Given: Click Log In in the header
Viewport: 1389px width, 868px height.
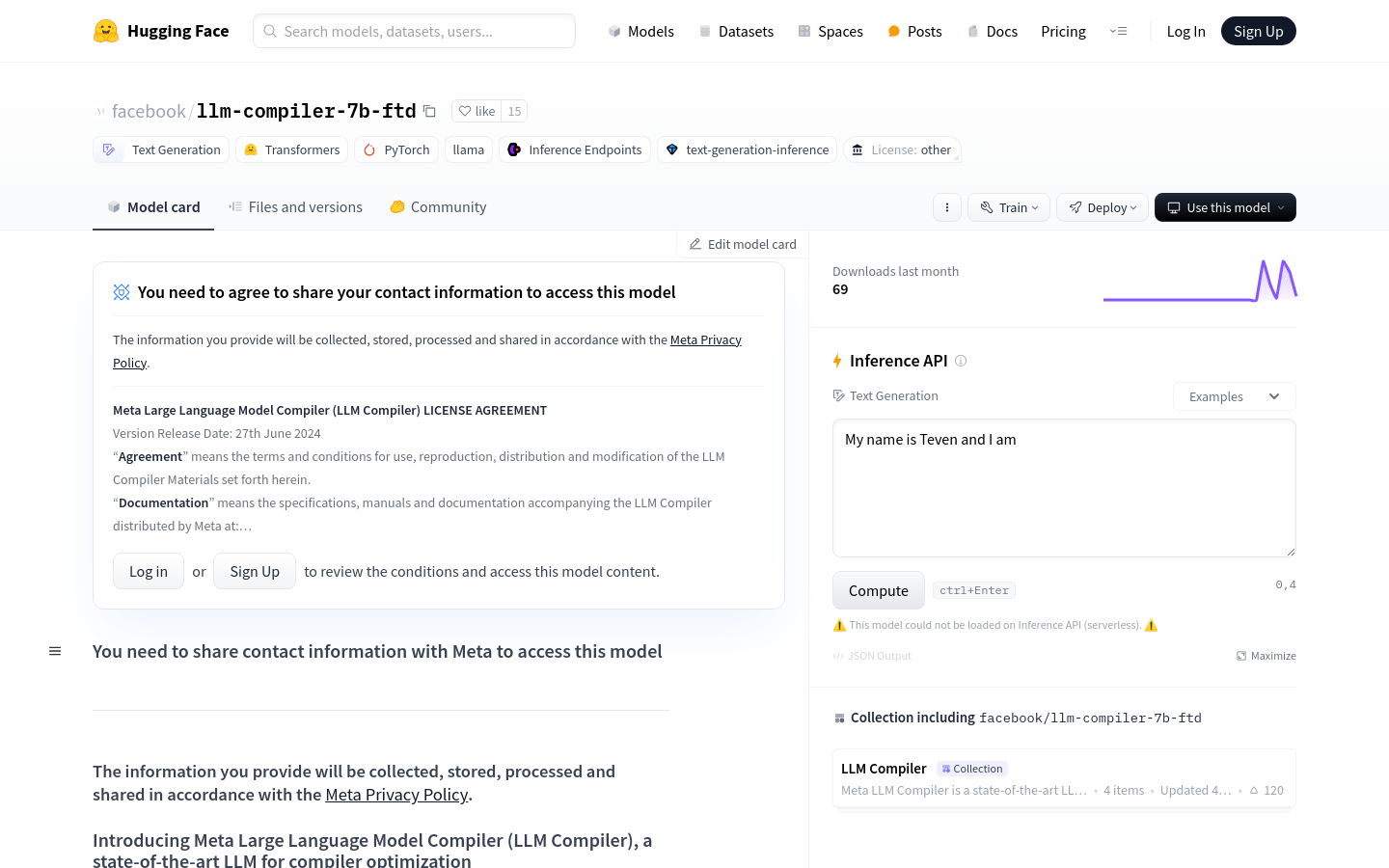Looking at the screenshot, I should click(1185, 31).
